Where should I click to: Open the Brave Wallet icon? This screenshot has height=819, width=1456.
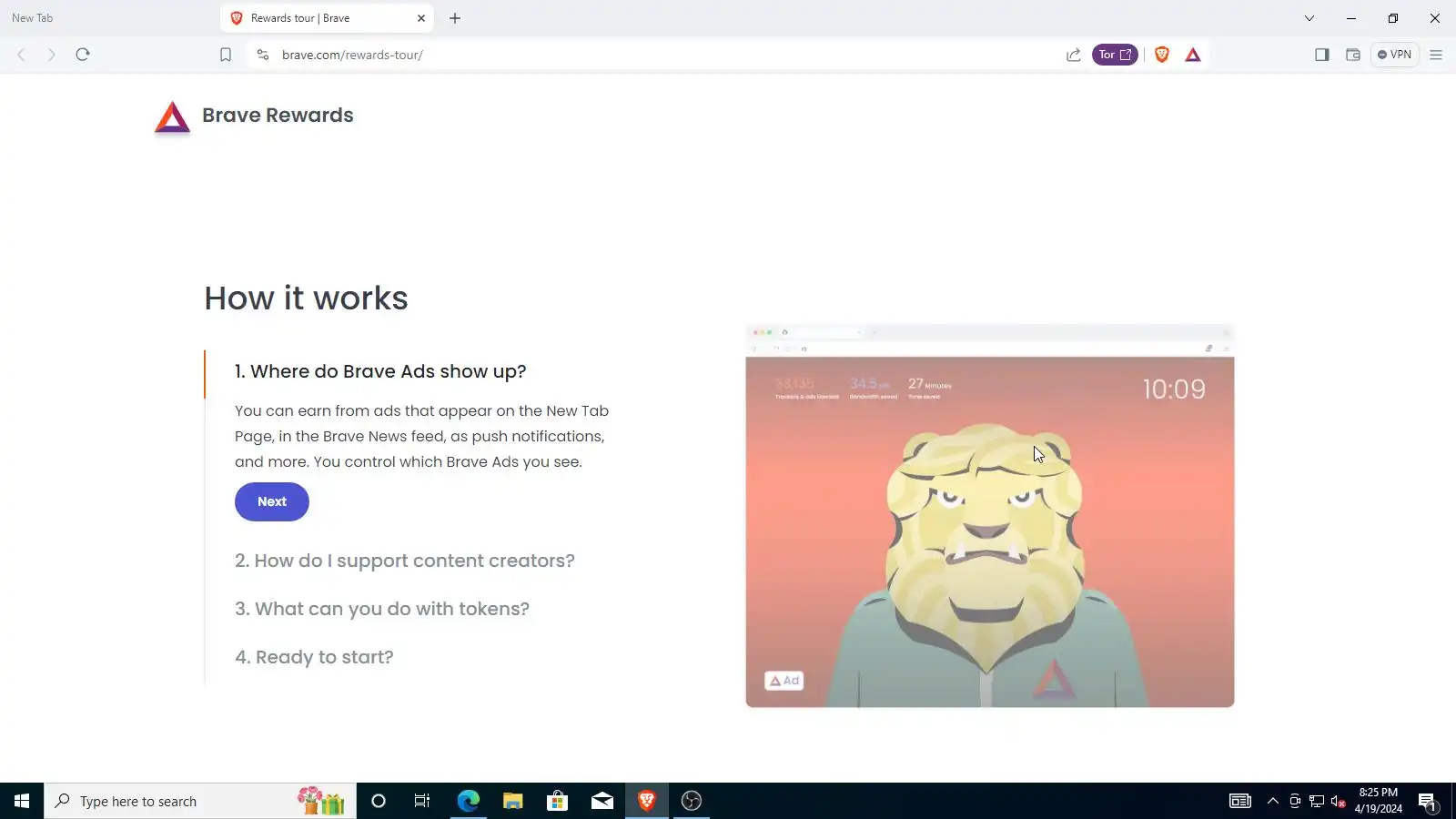pos(1353,55)
